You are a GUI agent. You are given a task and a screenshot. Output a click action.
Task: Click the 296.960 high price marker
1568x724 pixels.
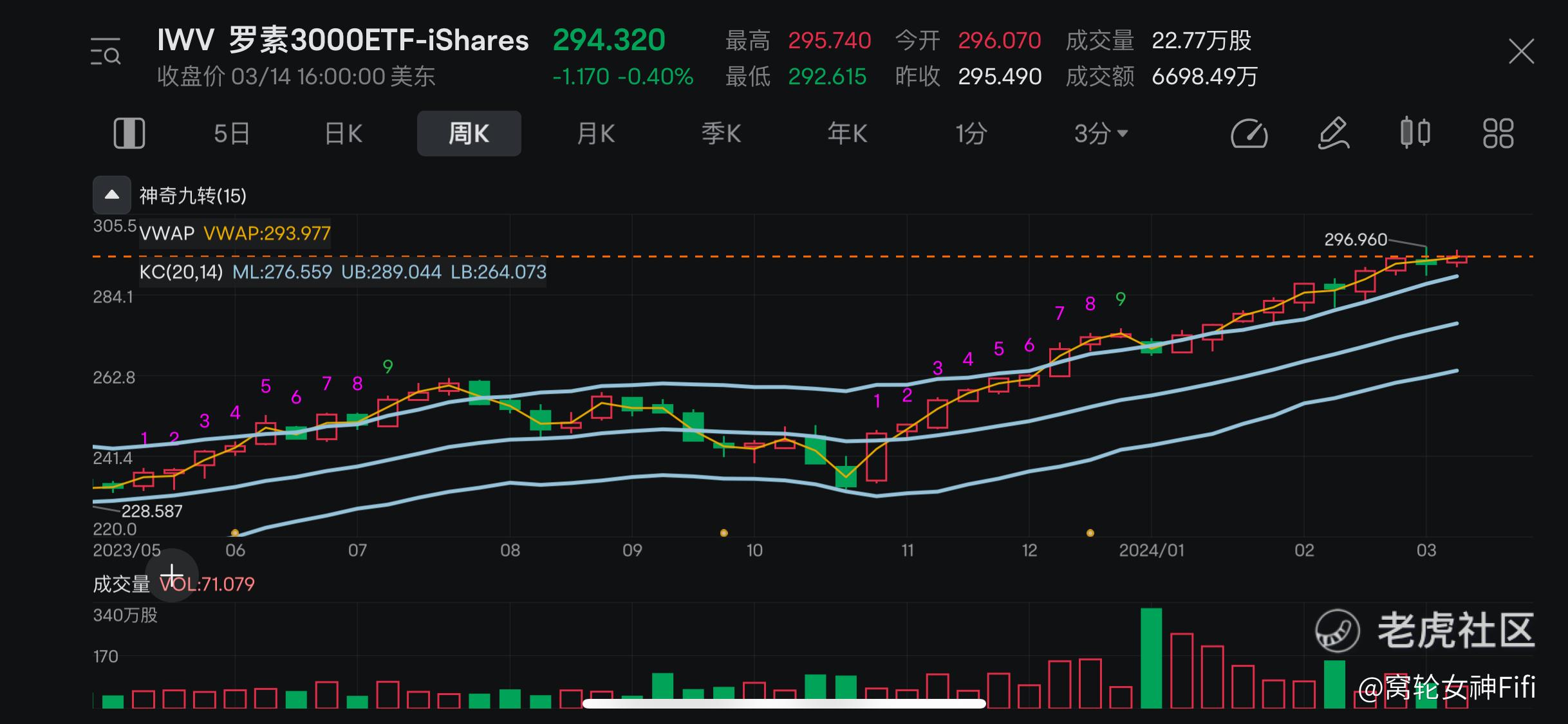coord(1356,239)
